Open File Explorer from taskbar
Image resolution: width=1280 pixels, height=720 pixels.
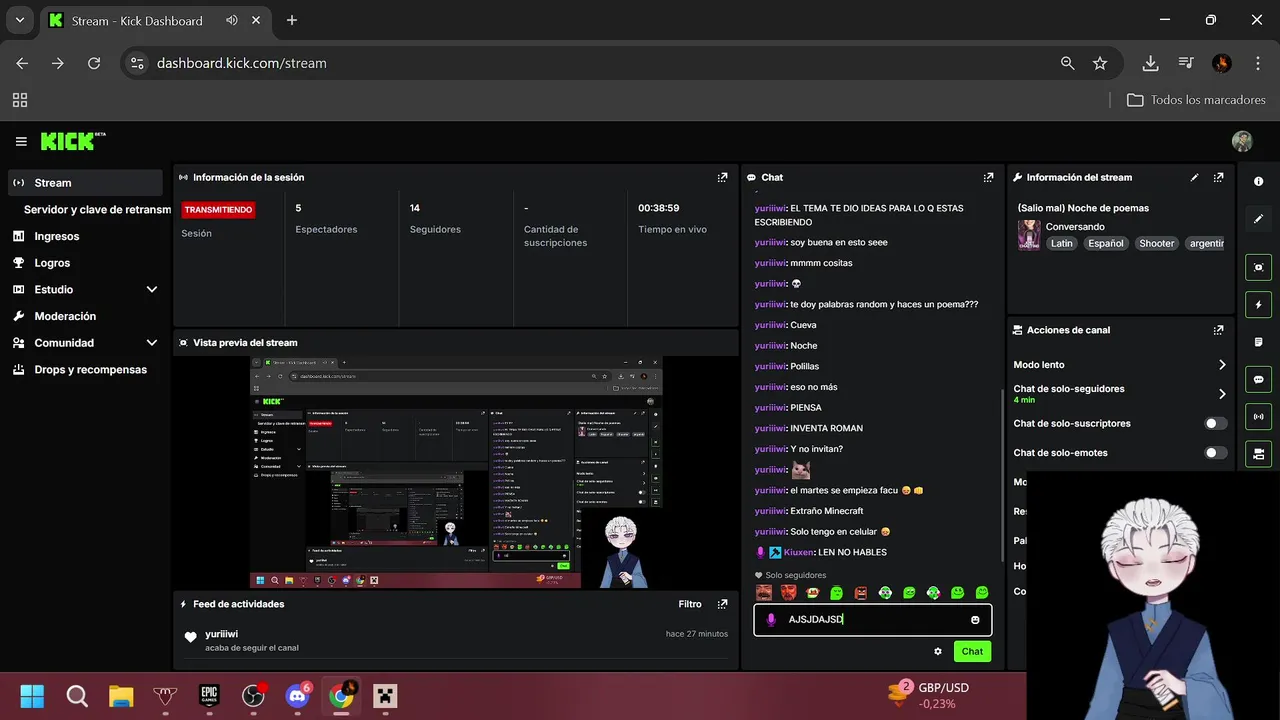121,696
